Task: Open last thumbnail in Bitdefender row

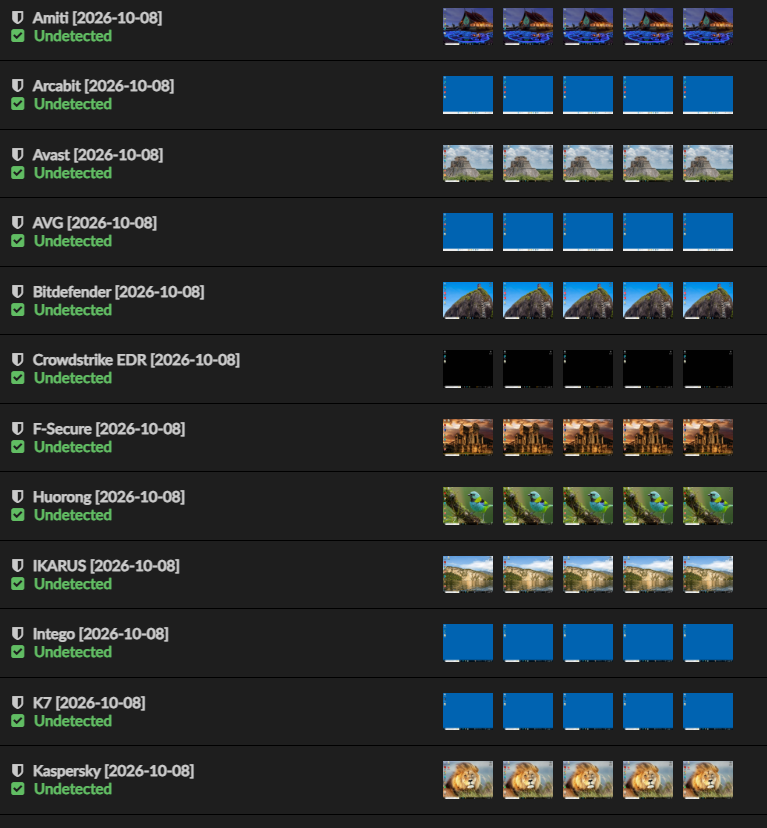Action: click(x=708, y=300)
